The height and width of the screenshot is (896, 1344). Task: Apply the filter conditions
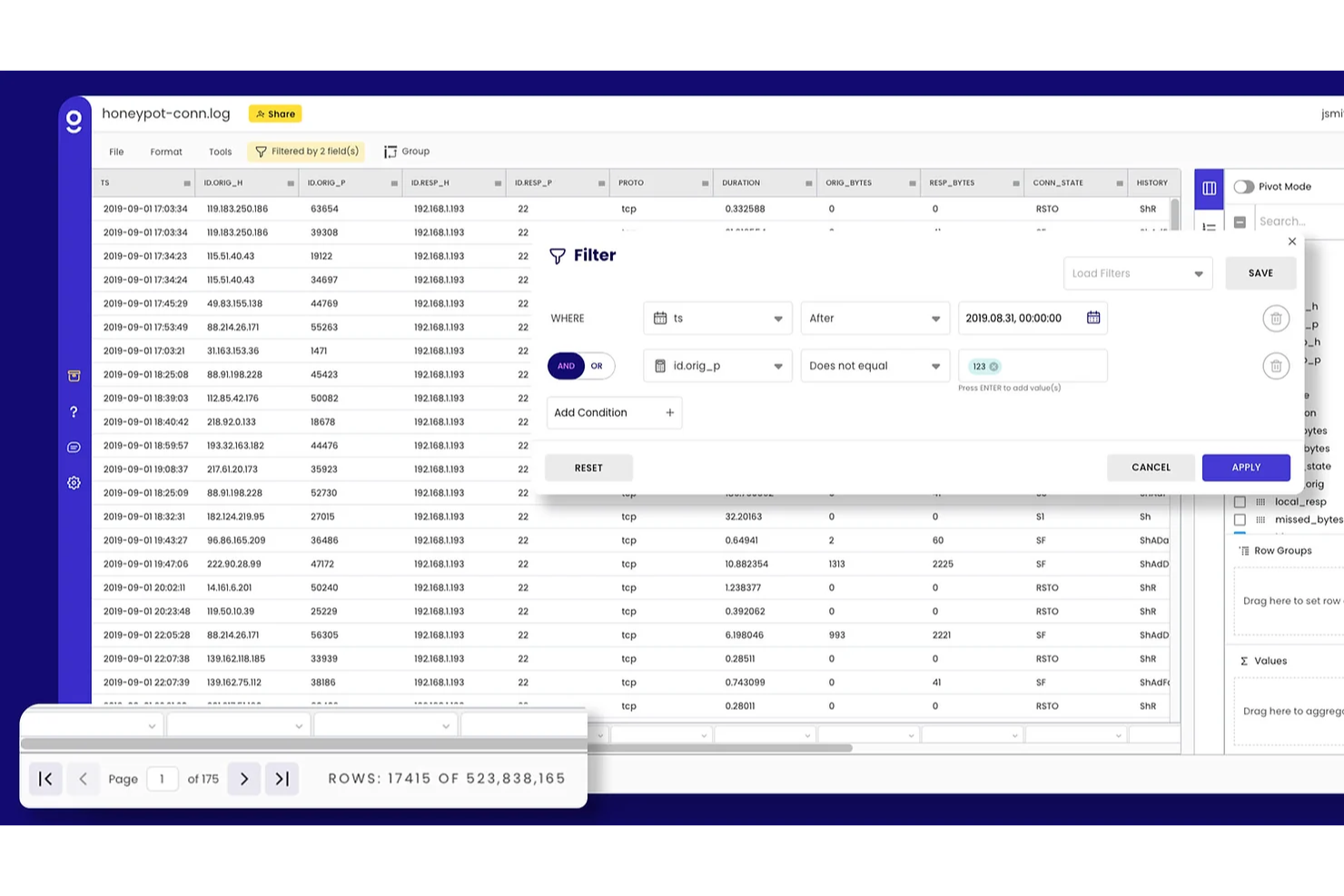click(1245, 467)
